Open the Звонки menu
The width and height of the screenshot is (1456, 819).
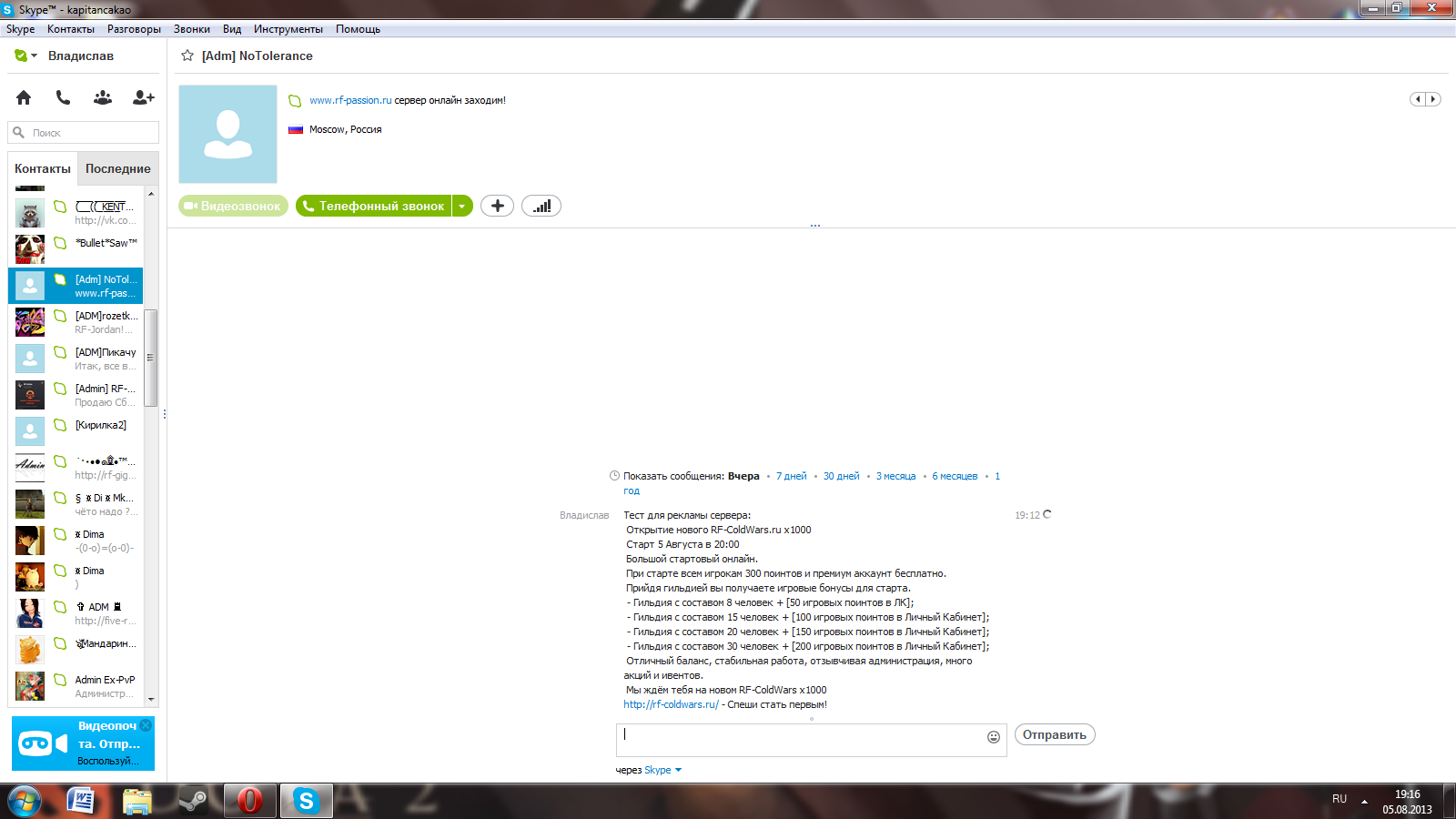pyautogui.click(x=192, y=29)
